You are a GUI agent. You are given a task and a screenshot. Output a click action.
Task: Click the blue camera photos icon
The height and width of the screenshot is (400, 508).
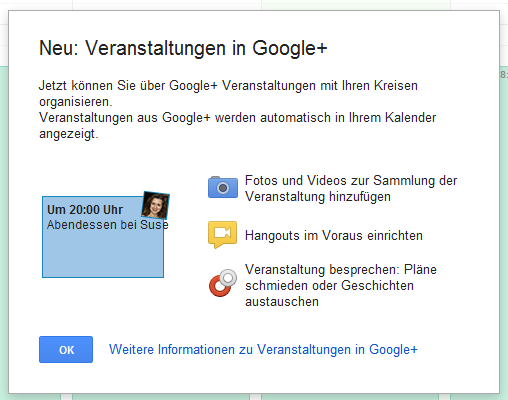pyautogui.click(x=223, y=187)
